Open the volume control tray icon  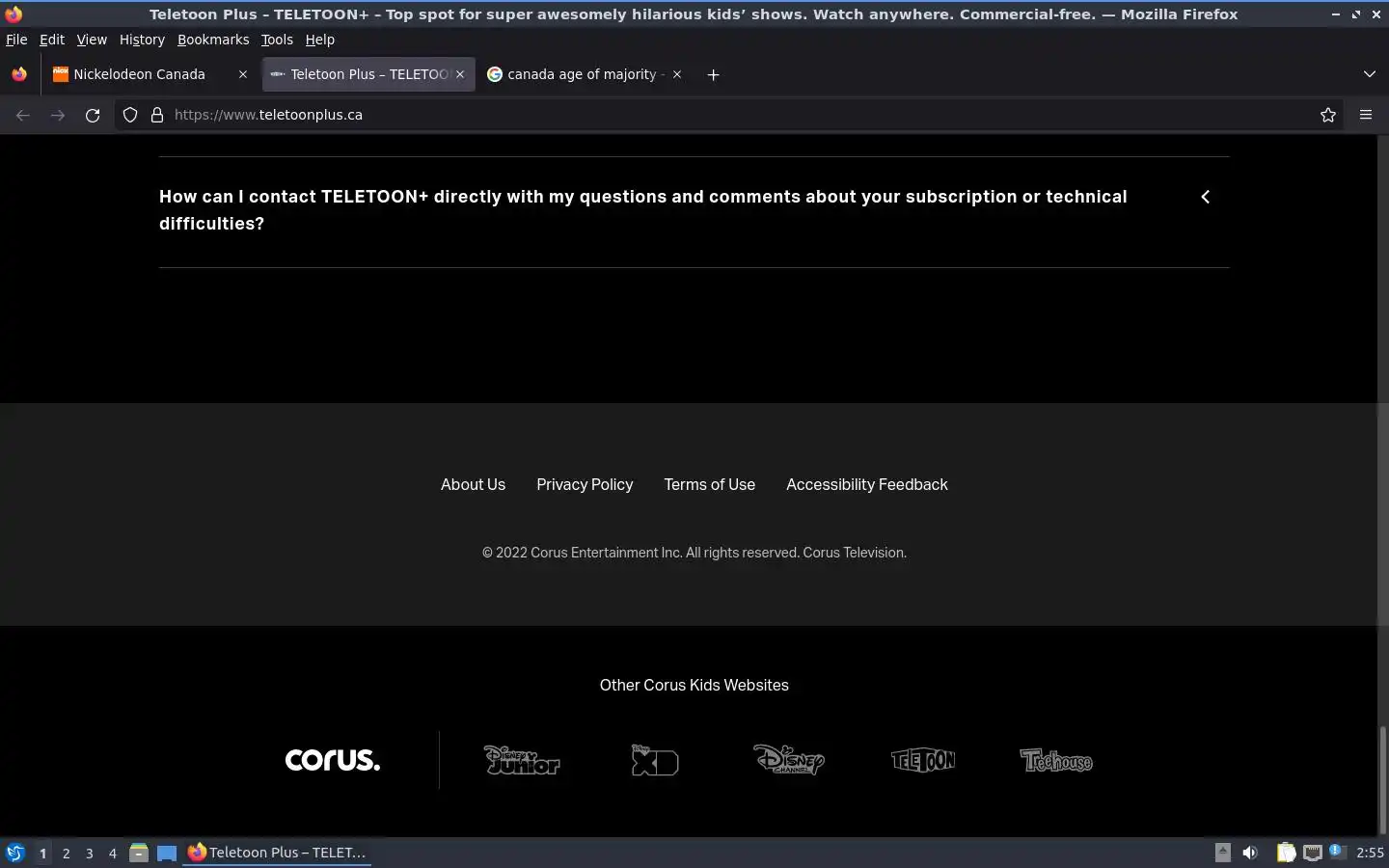coord(1250,853)
